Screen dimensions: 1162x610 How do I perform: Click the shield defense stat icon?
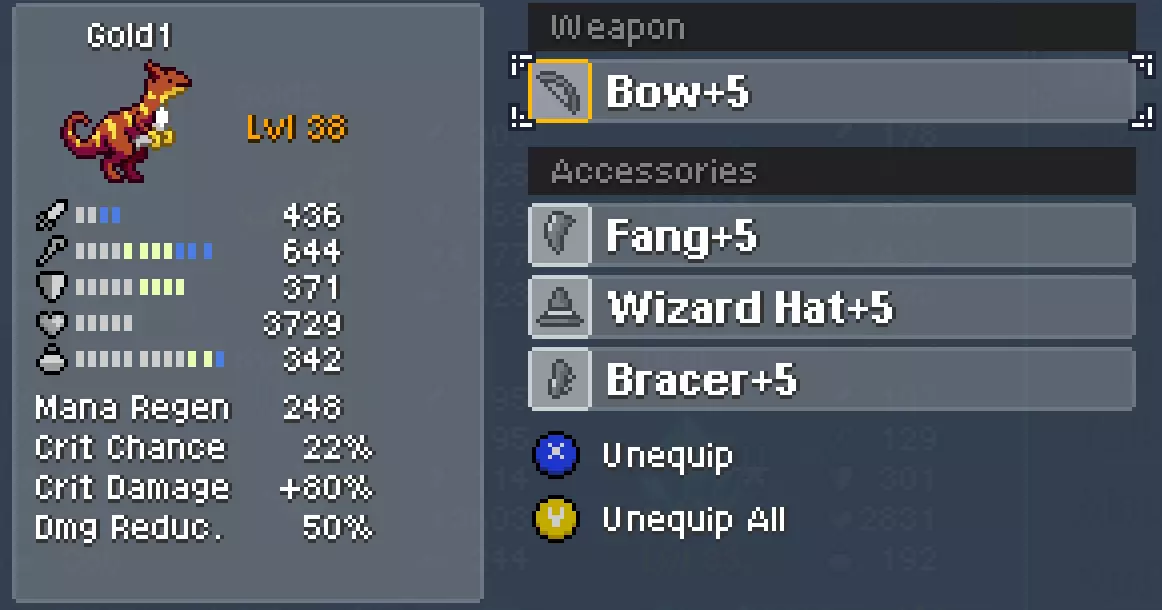tap(52, 287)
